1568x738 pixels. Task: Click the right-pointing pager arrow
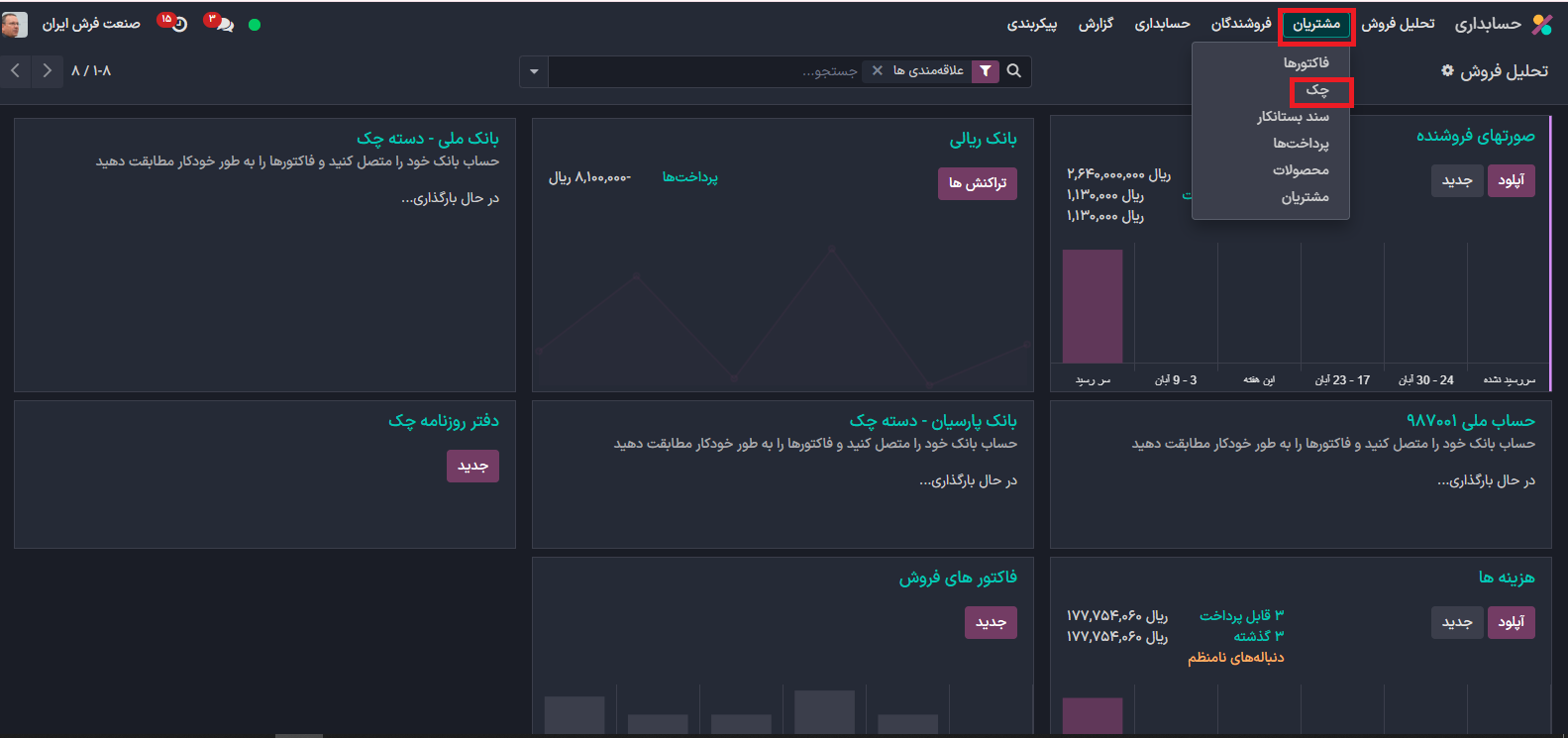47,71
